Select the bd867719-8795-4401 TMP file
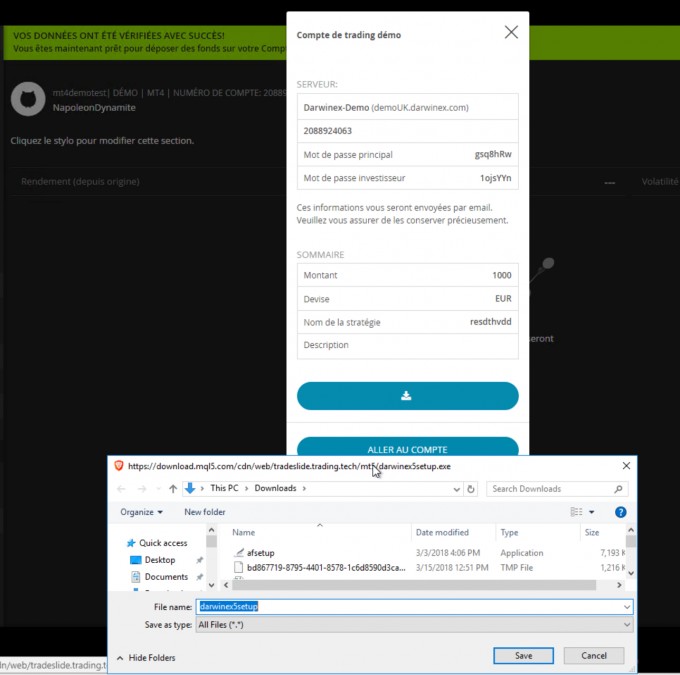 (x=428, y=567)
